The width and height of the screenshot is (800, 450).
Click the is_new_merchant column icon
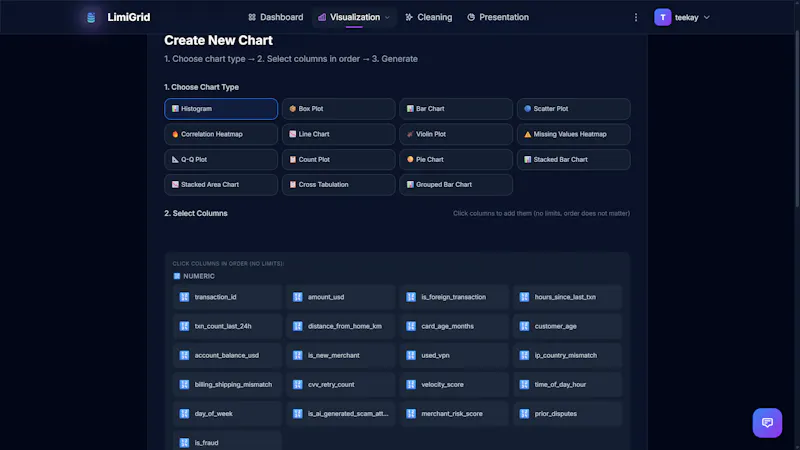[297, 355]
